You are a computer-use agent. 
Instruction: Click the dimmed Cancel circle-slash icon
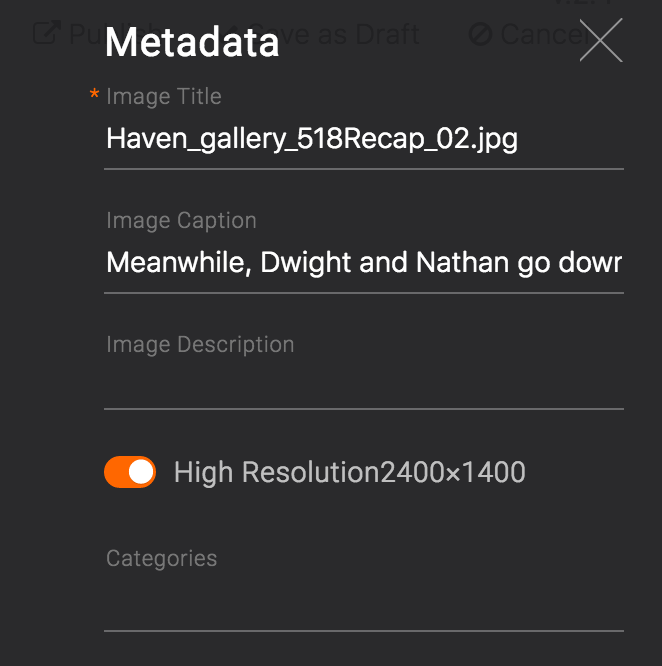click(x=480, y=35)
